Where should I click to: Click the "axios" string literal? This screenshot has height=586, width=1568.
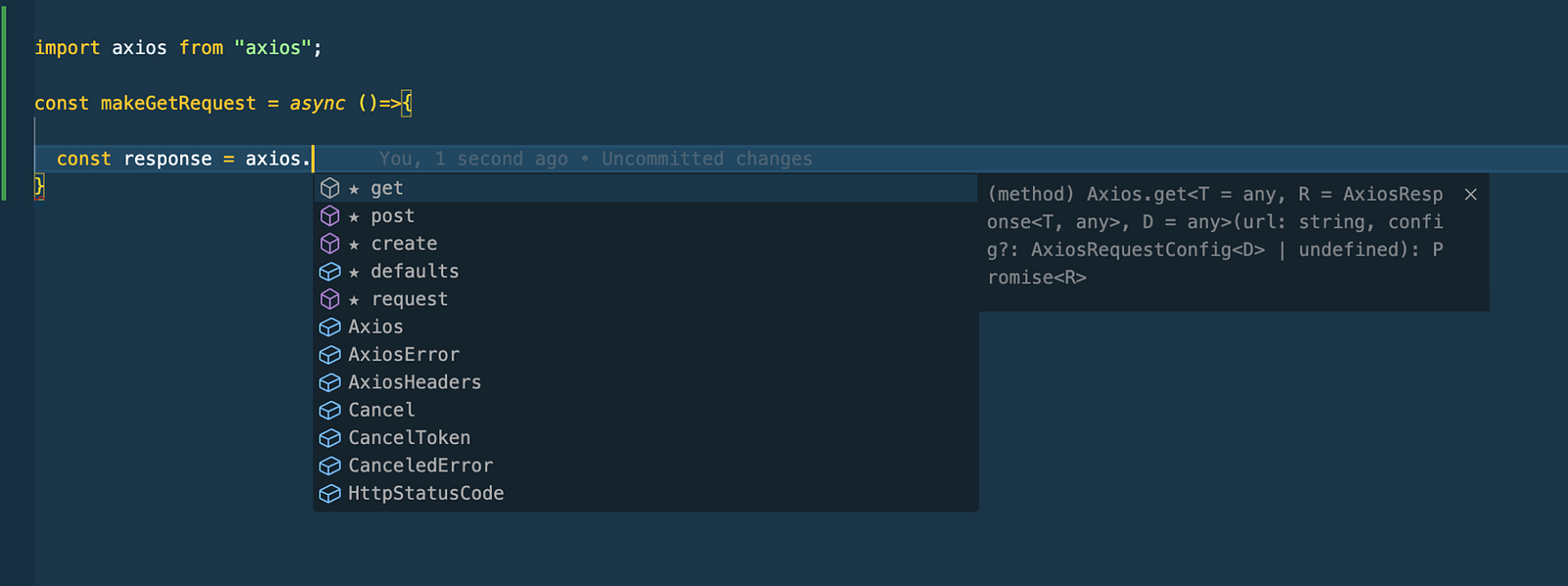(x=272, y=48)
